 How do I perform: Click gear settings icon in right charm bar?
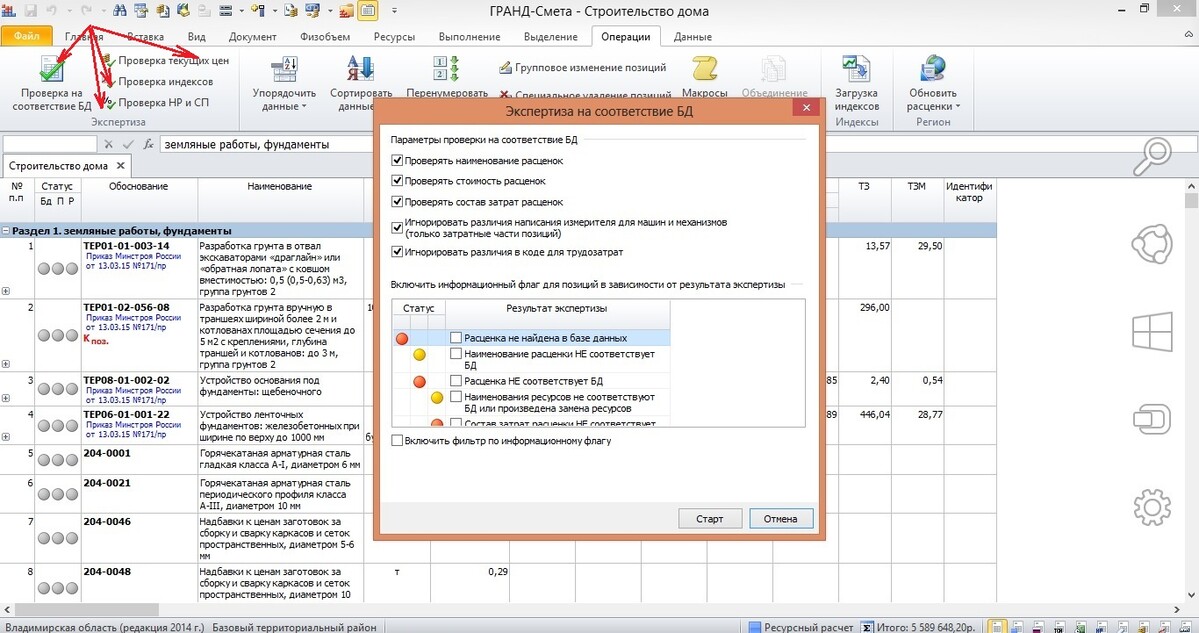pos(1152,507)
